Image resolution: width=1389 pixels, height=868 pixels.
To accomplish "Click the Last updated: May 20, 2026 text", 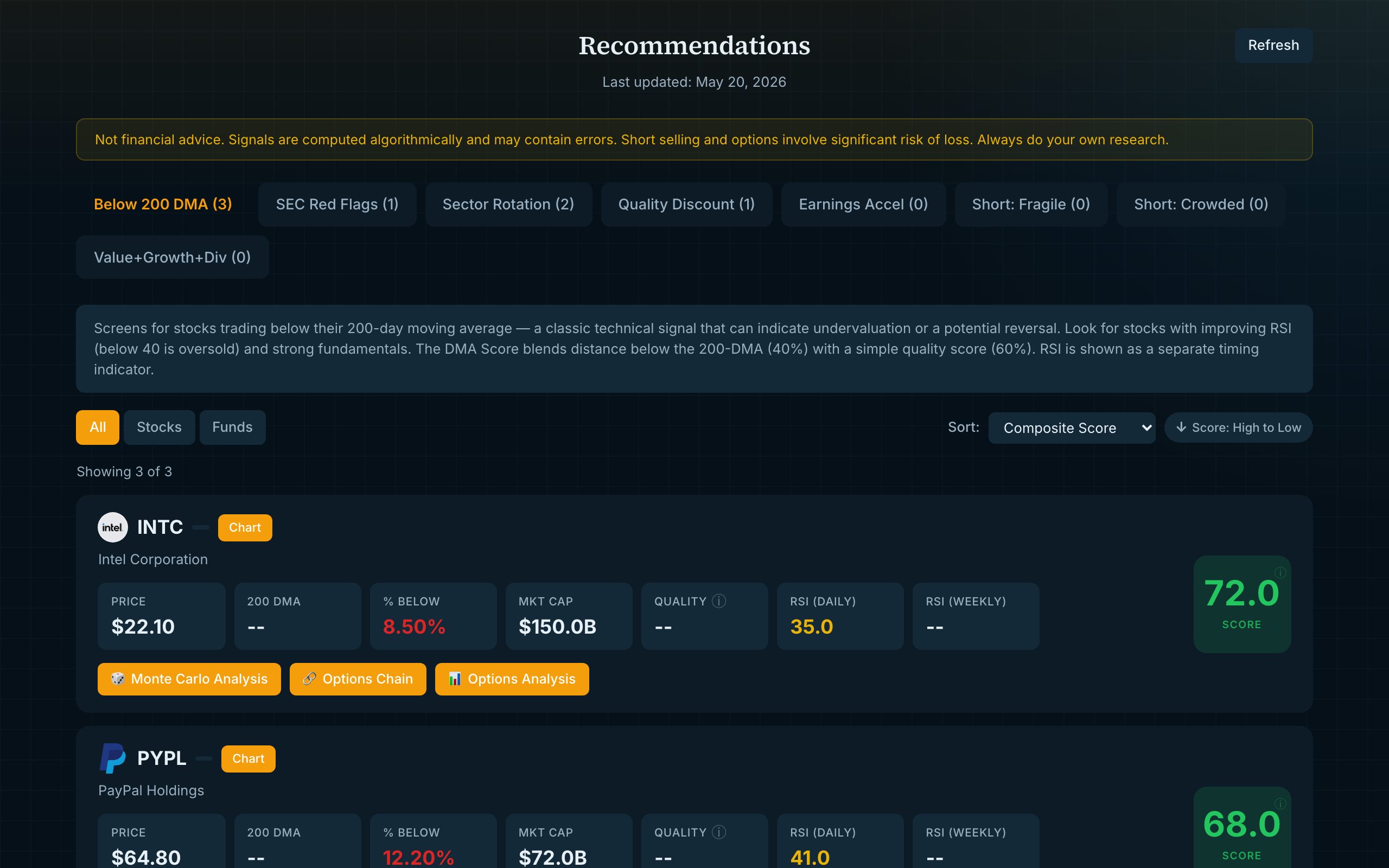I will 694,82.
